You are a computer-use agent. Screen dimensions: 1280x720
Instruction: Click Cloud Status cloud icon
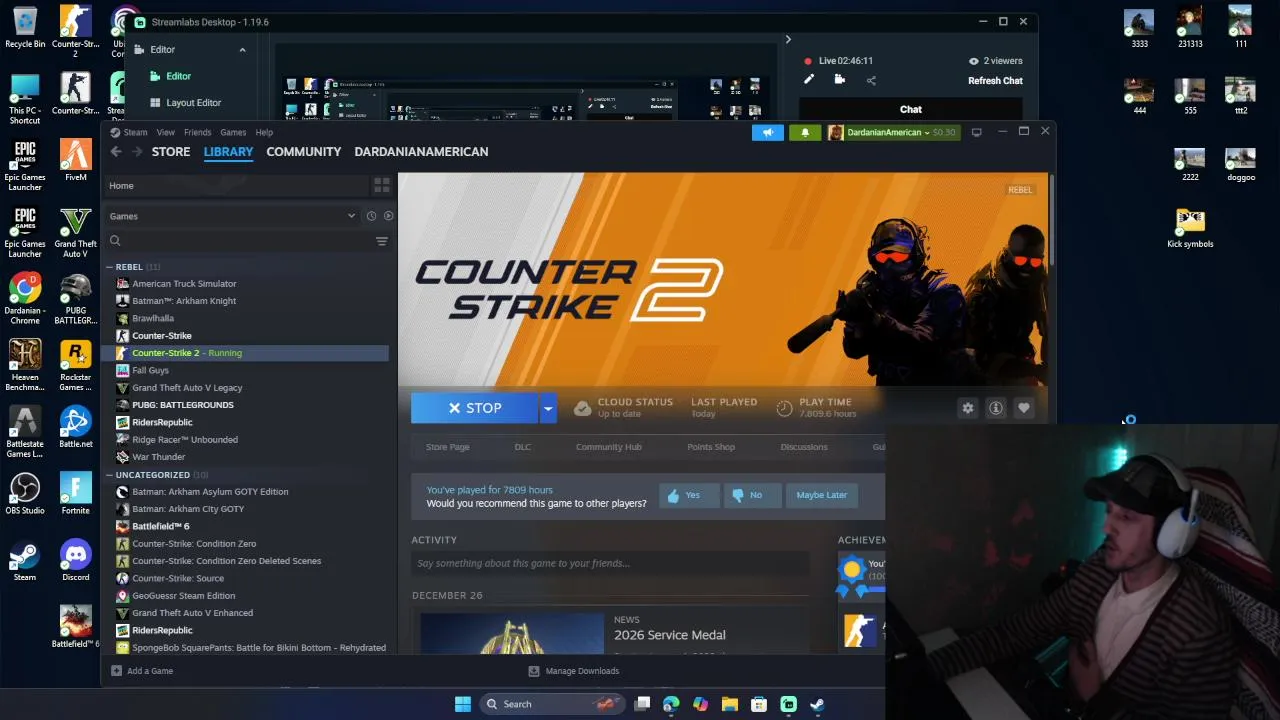click(x=582, y=408)
